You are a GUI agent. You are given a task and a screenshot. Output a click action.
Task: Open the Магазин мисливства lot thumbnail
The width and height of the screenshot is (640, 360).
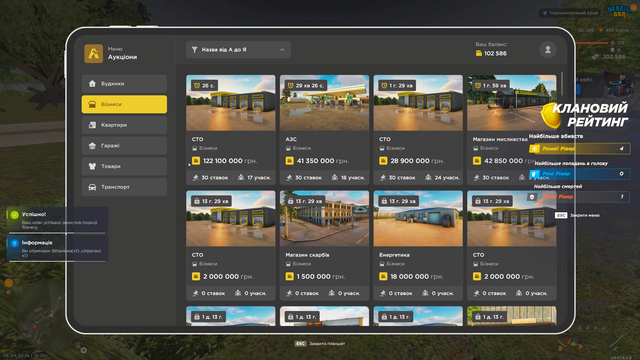pyautogui.click(x=512, y=103)
